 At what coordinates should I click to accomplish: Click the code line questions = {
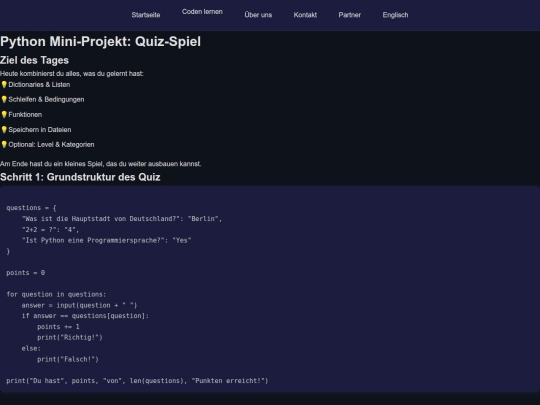[31, 208]
